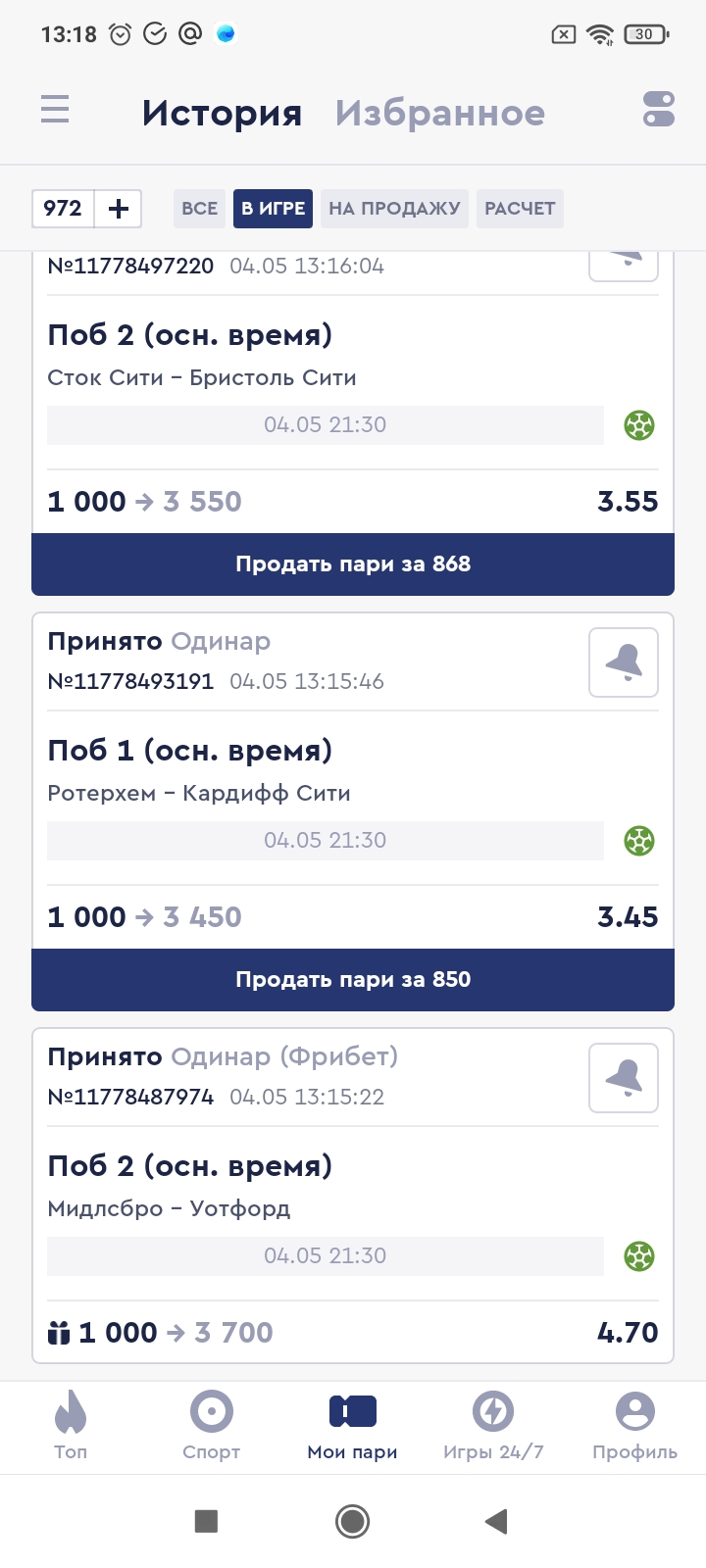The height and width of the screenshot is (1568, 706).
Task: Open the История tab
Action: (222, 114)
